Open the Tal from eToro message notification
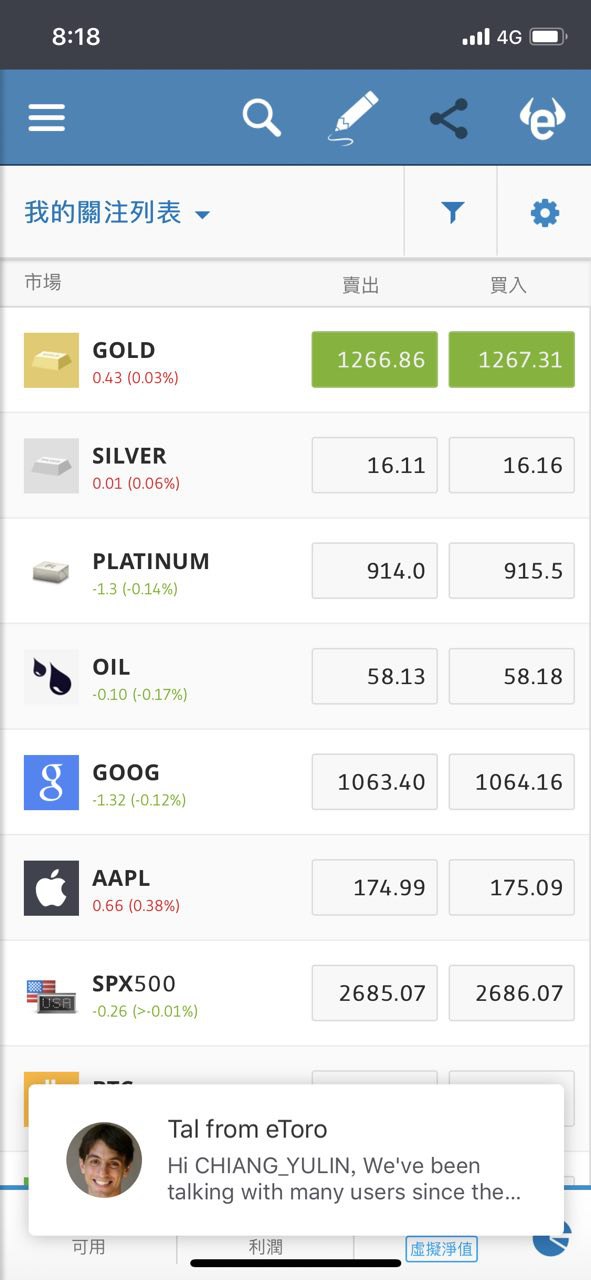 [x=296, y=1160]
